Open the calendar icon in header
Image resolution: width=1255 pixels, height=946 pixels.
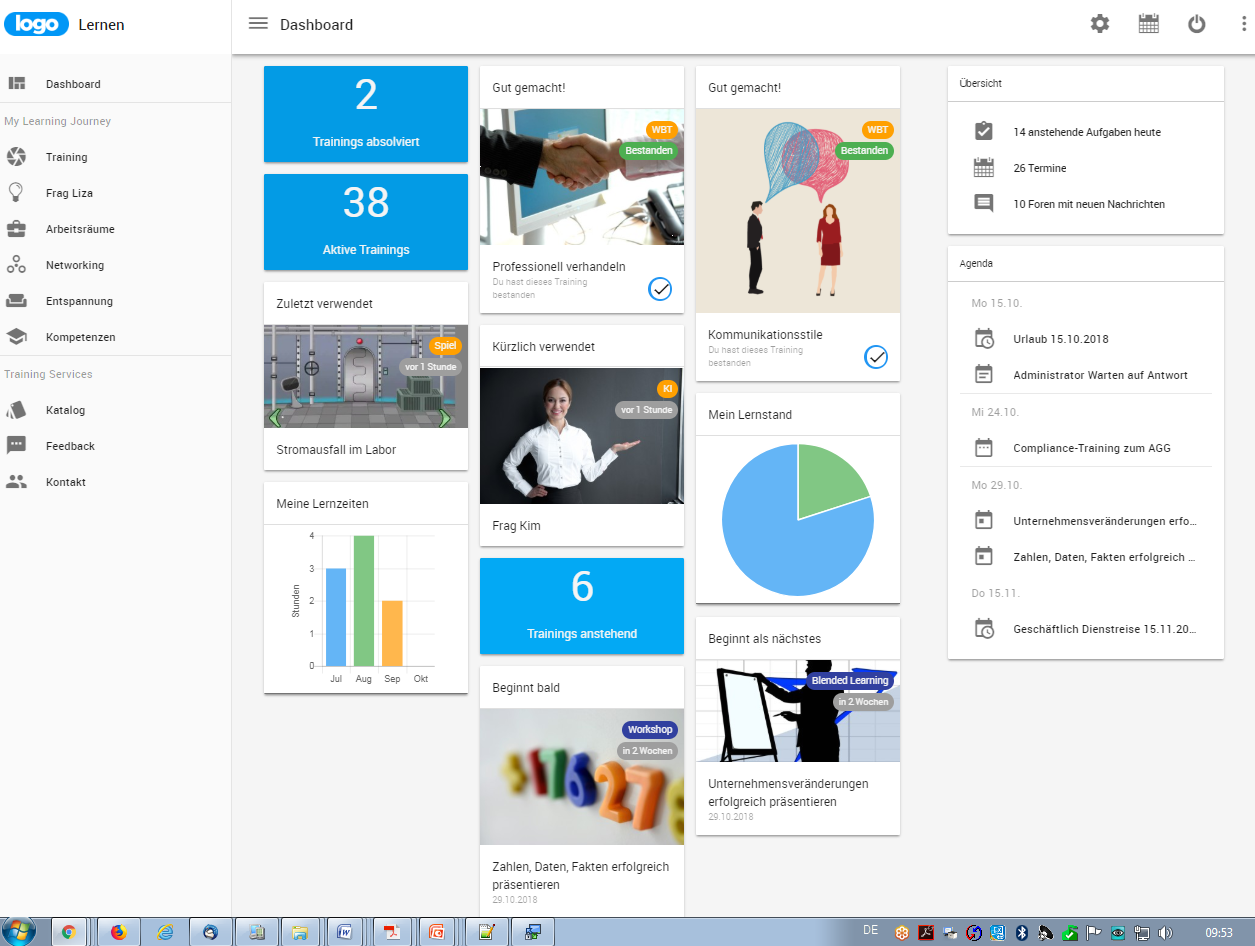tap(1149, 24)
